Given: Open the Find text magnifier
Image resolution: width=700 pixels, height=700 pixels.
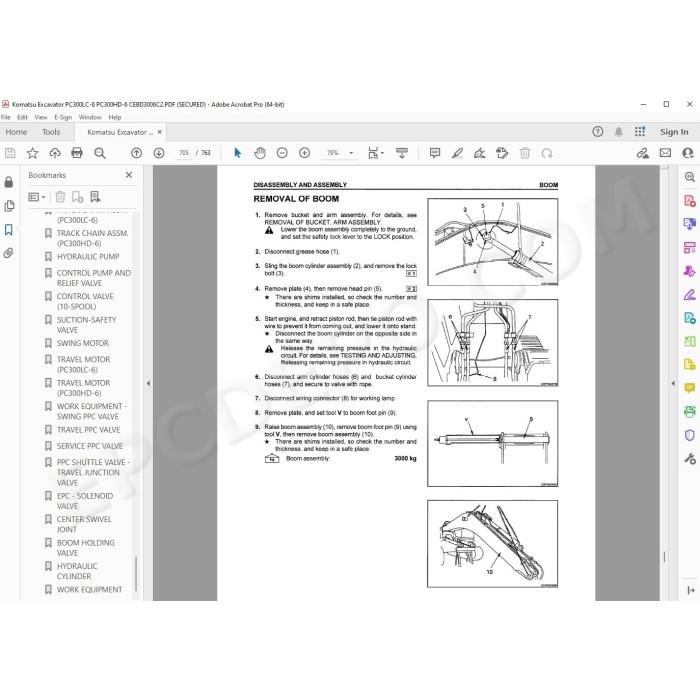Looking at the screenshot, I should pyautogui.click(x=100, y=153).
